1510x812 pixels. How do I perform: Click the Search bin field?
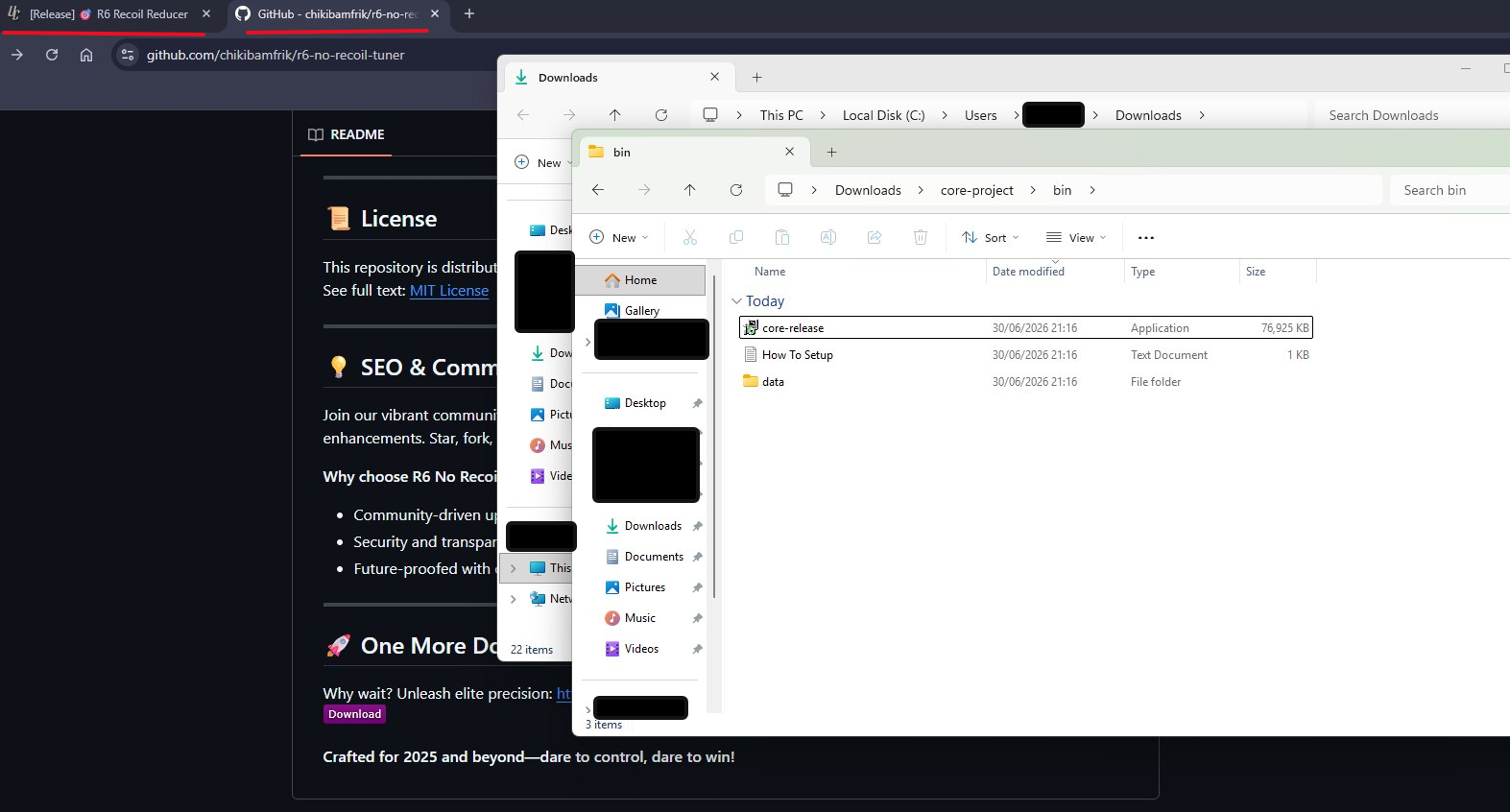pos(1450,190)
